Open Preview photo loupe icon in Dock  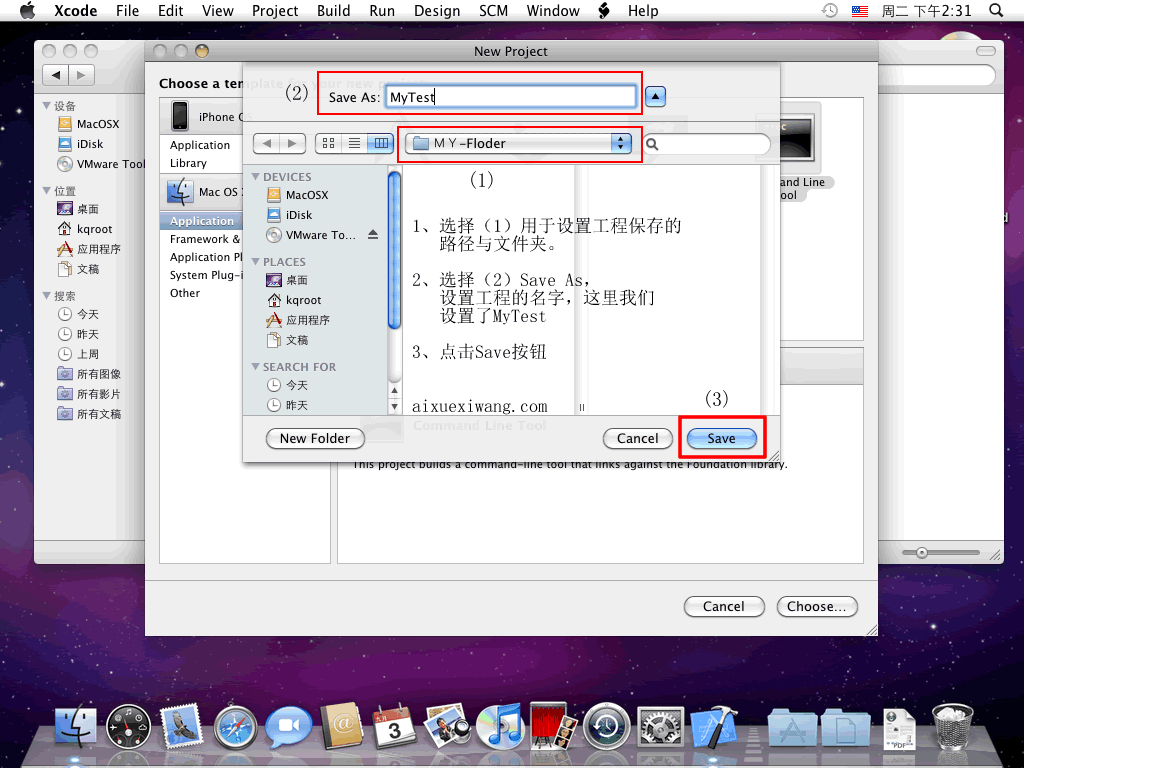point(448,725)
